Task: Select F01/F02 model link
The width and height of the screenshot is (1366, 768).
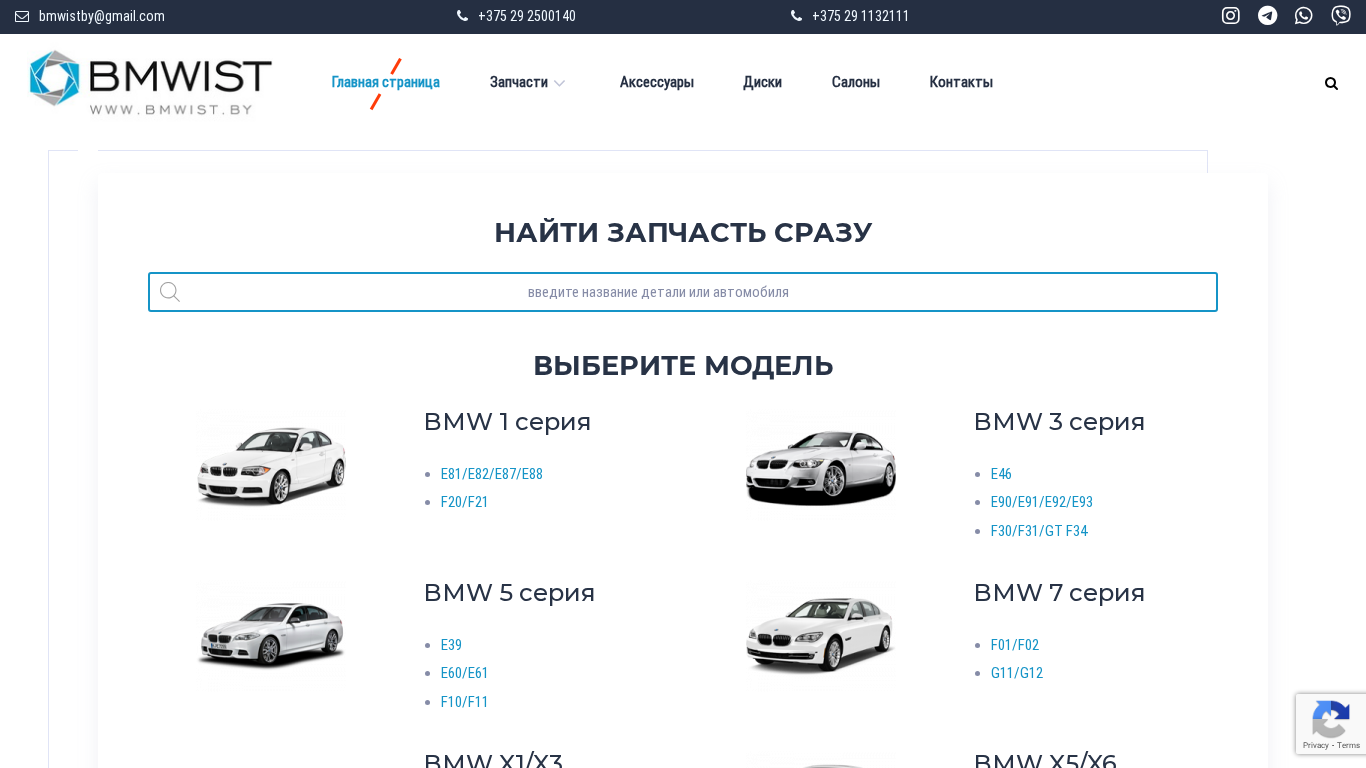Action: pos(1015,645)
